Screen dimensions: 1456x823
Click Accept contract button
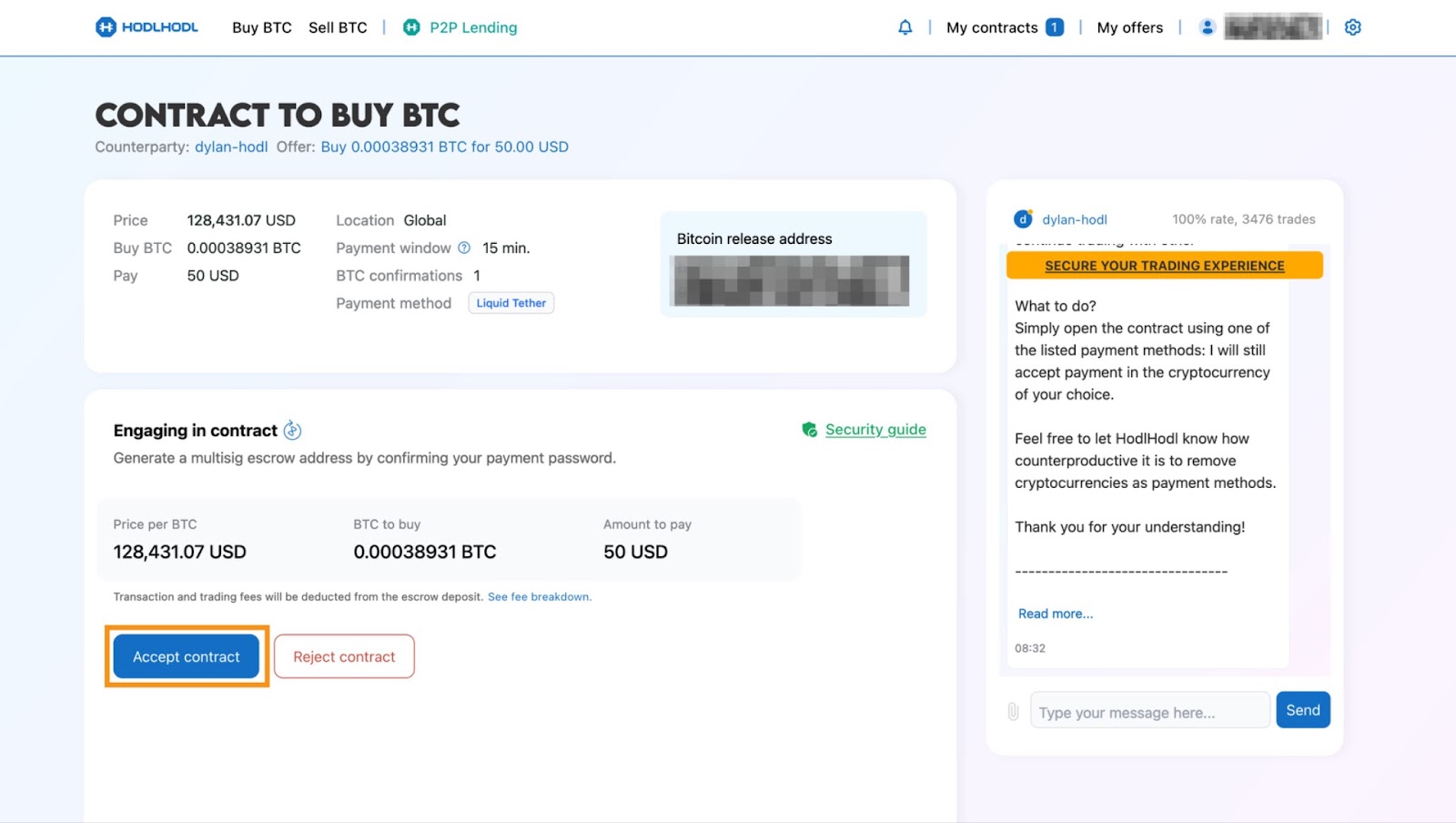187,656
